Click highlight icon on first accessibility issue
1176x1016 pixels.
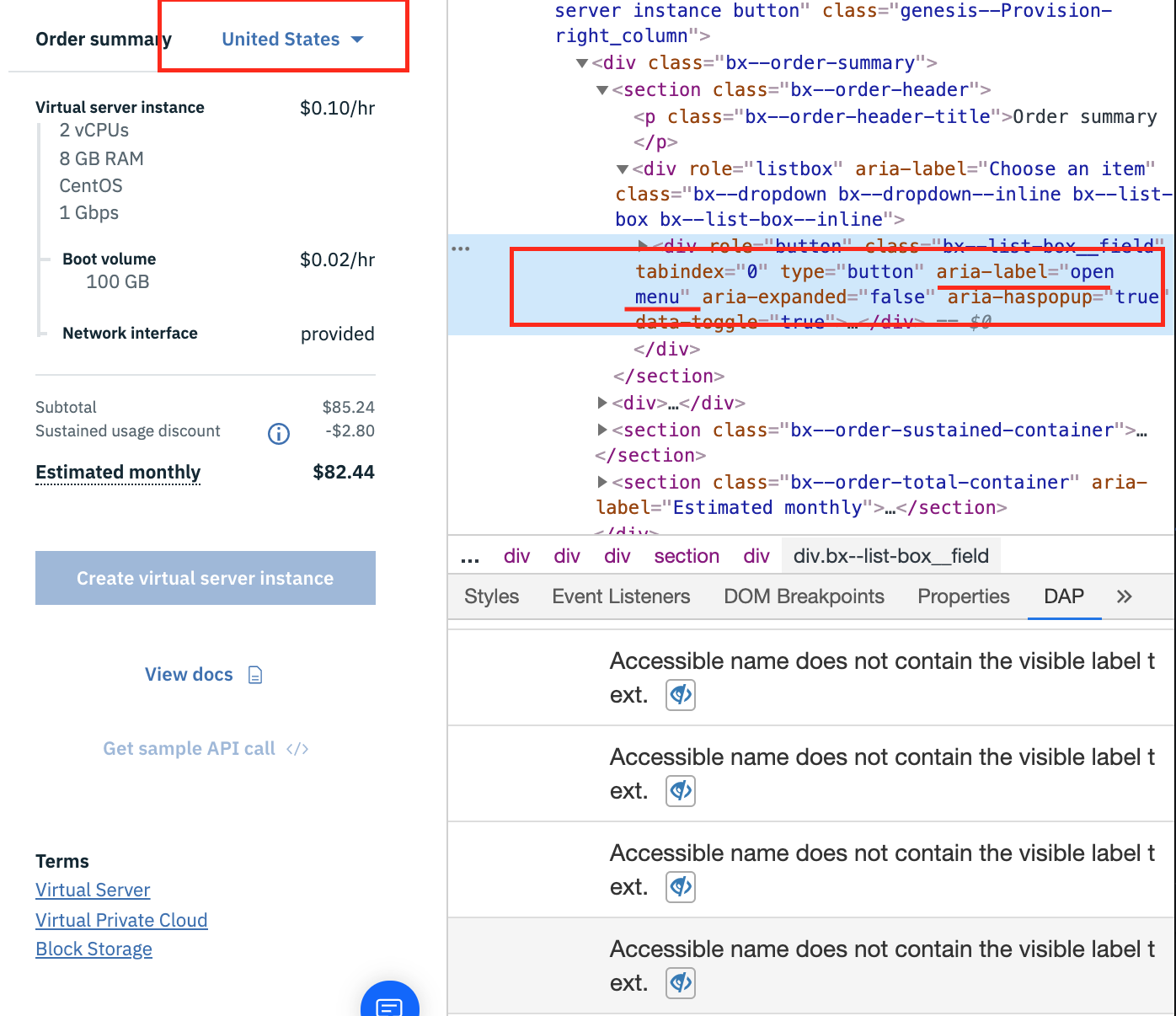click(680, 694)
